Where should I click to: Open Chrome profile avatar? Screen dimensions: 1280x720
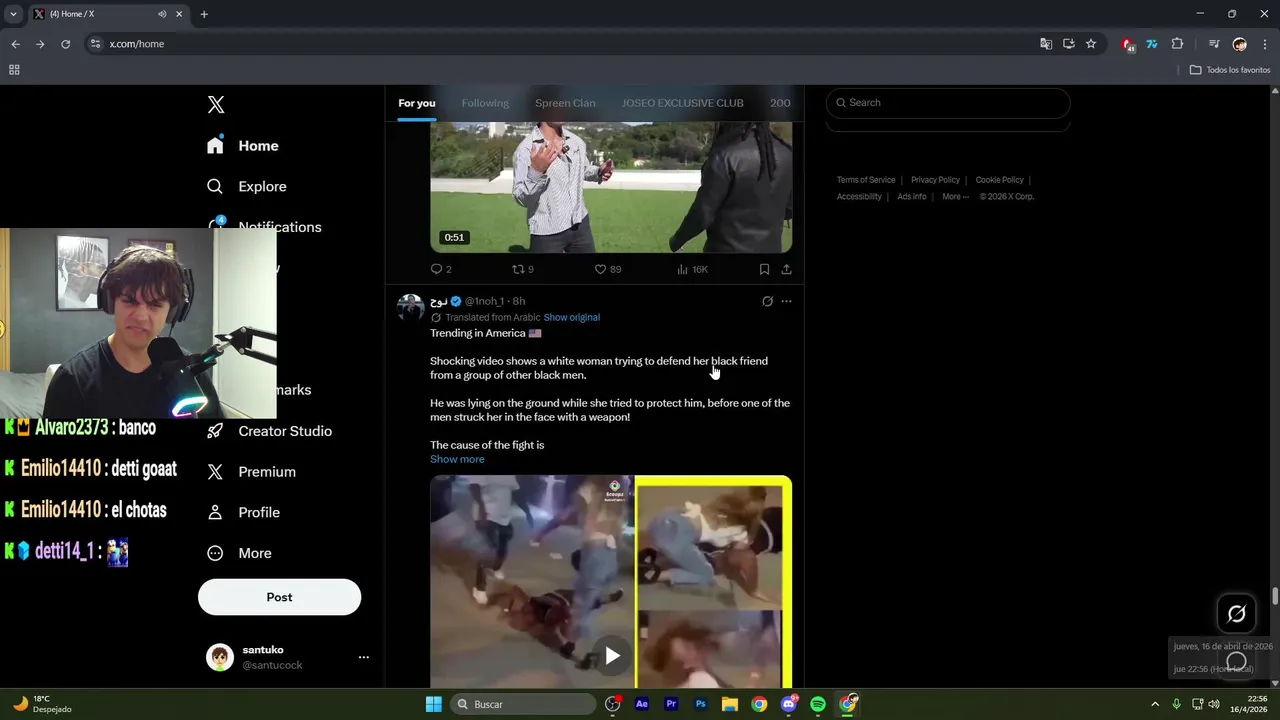click(x=1240, y=44)
